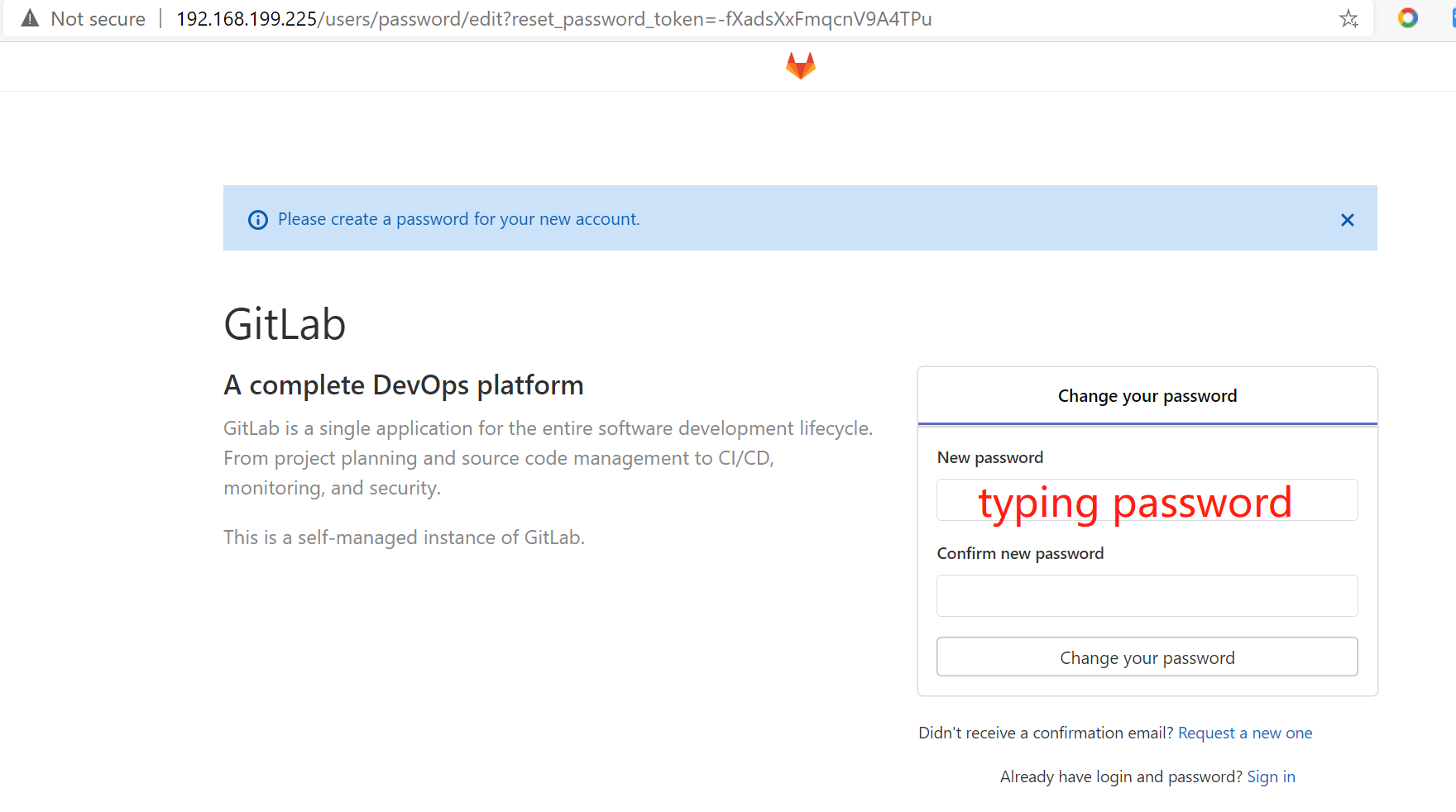This screenshot has width=1456, height=812.
Task: Click the Confirm new password label
Action: 1019,553
